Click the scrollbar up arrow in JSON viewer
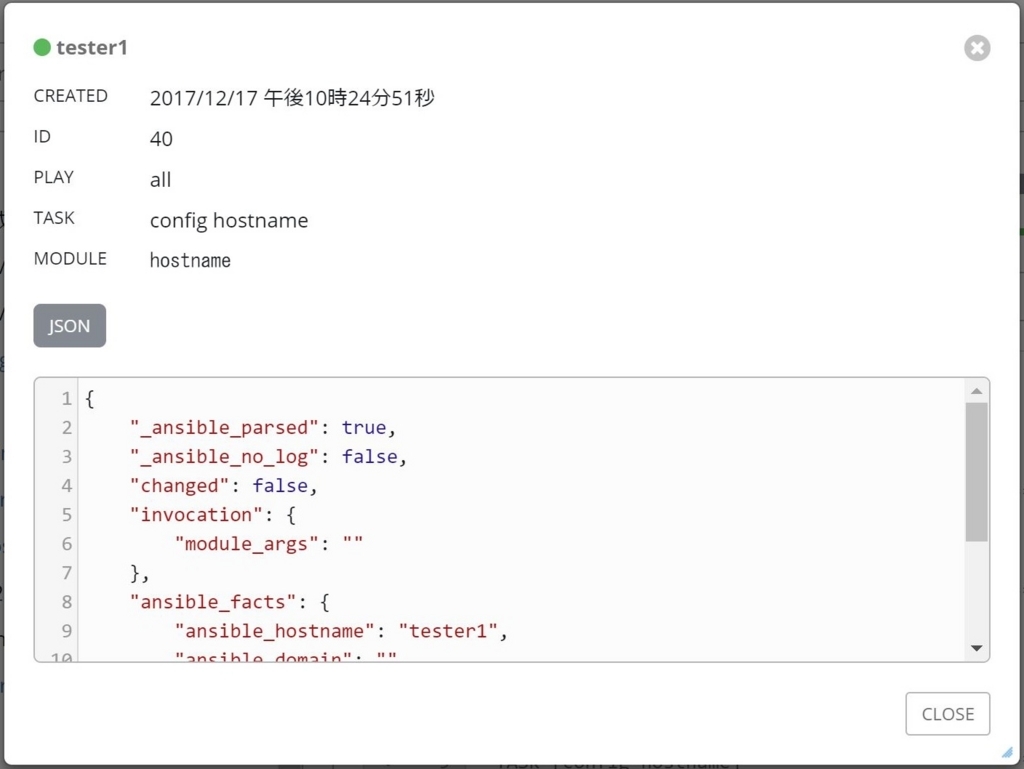 [977, 391]
